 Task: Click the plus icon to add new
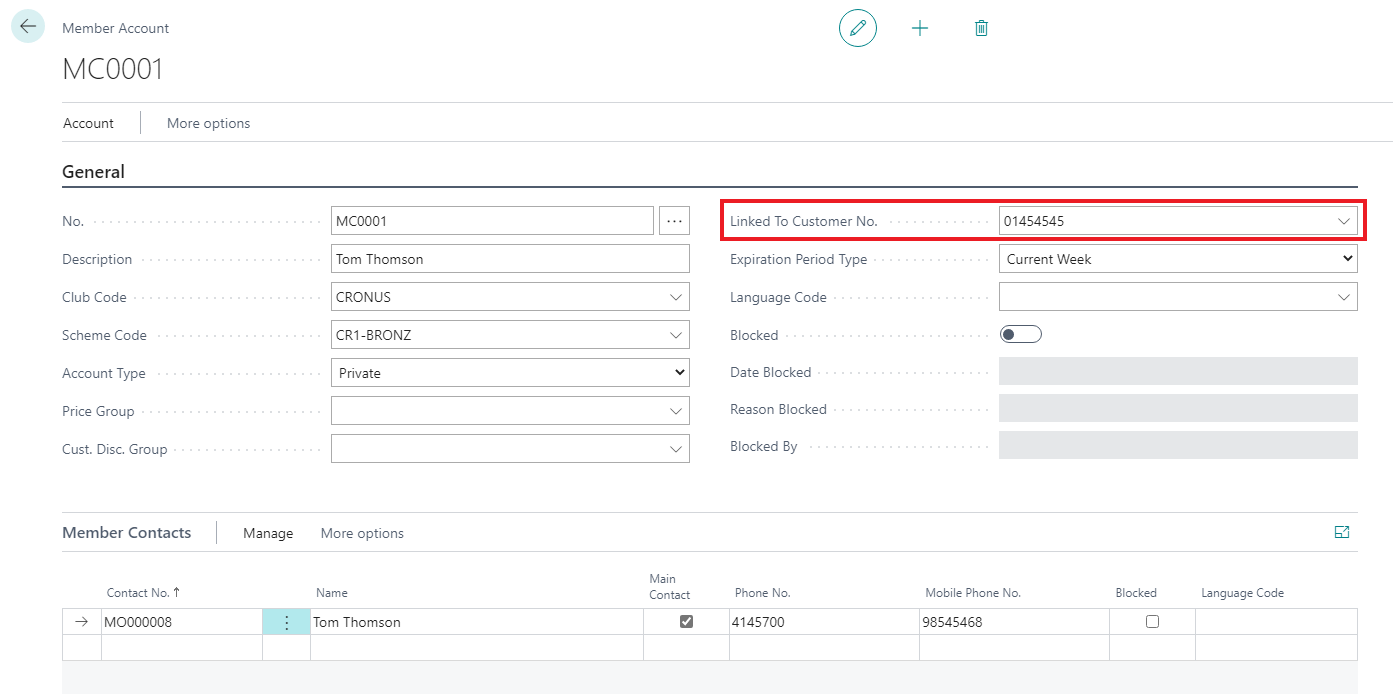point(920,28)
